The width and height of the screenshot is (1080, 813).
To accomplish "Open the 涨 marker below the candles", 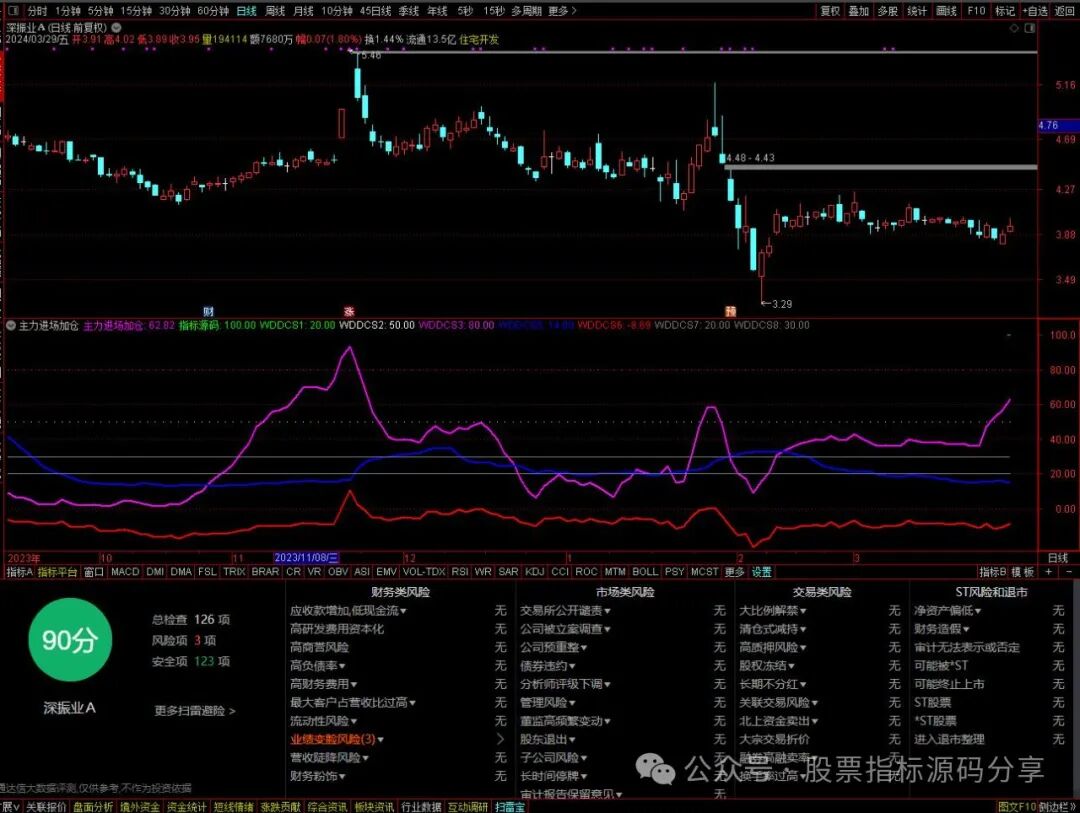I will click(x=349, y=311).
